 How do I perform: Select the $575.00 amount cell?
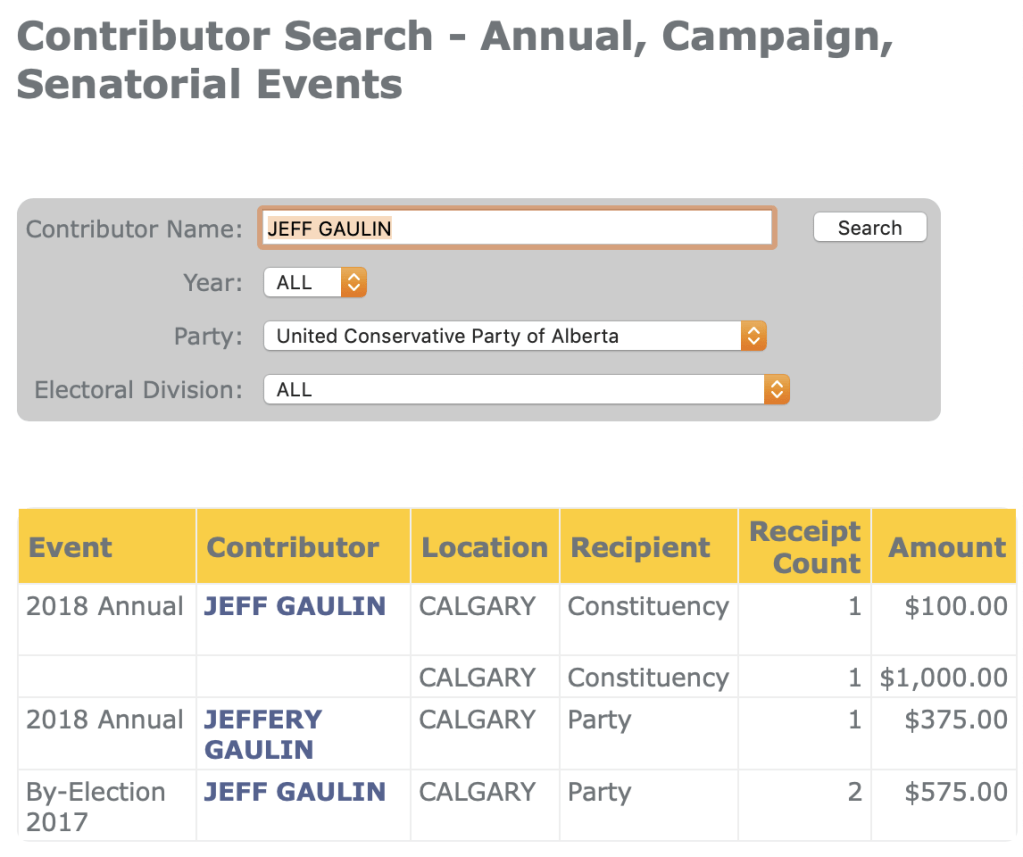click(956, 792)
